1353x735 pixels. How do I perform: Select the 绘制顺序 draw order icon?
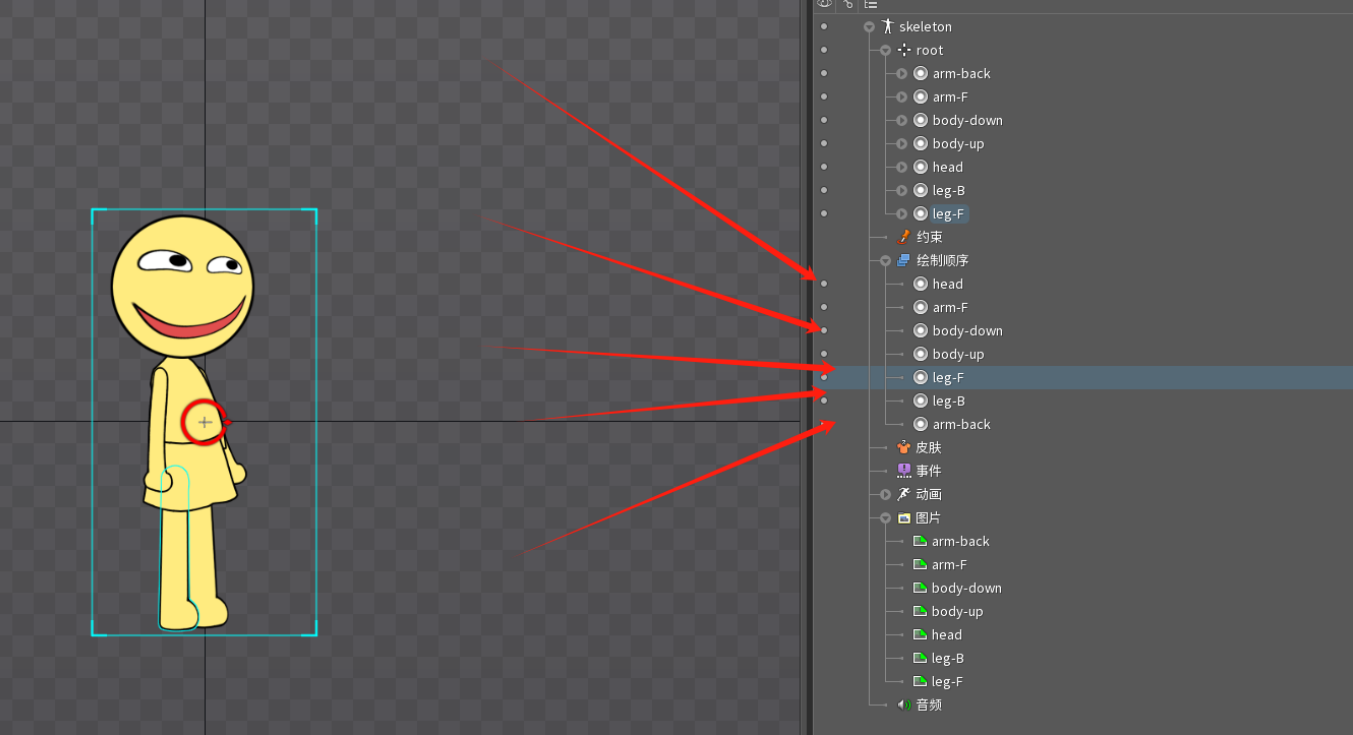pos(904,260)
